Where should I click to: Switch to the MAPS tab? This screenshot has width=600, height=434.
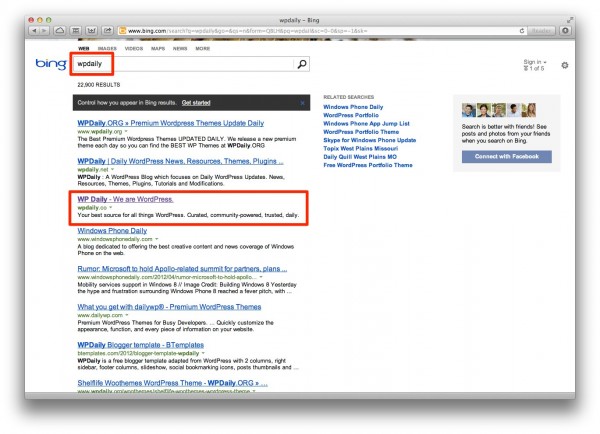(x=158, y=49)
